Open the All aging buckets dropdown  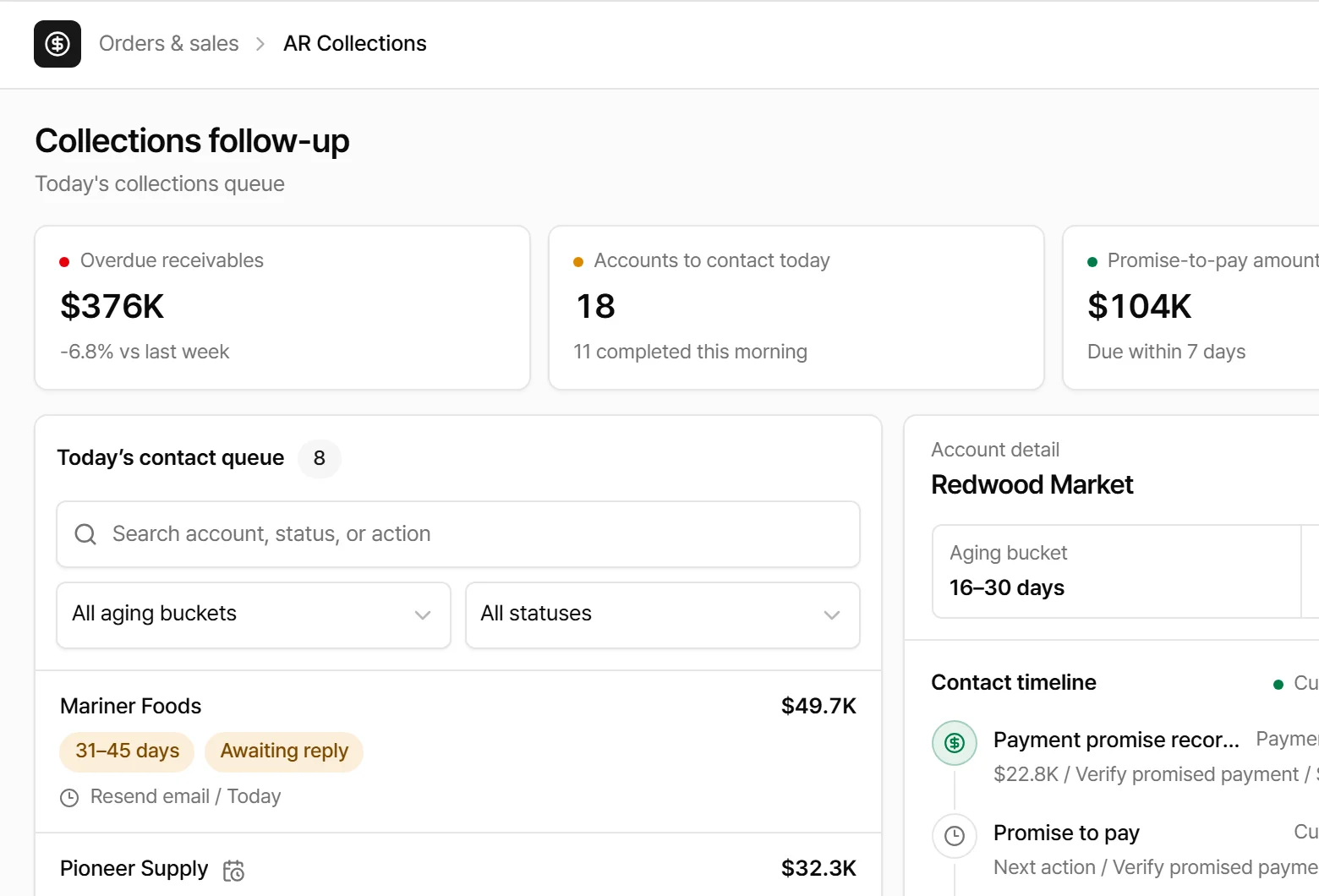pyautogui.click(x=254, y=615)
